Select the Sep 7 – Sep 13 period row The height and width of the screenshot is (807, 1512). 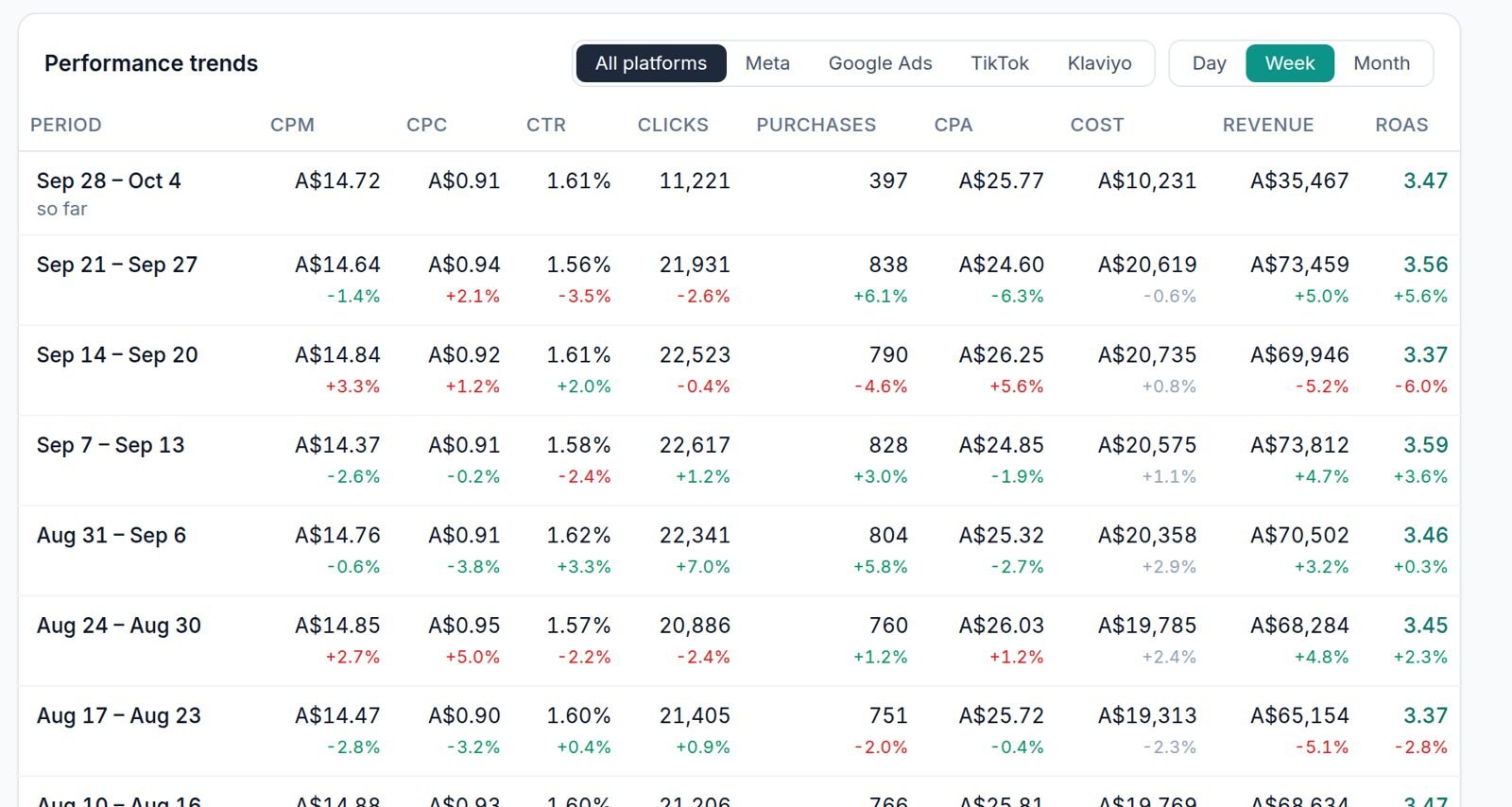tap(739, 461)
